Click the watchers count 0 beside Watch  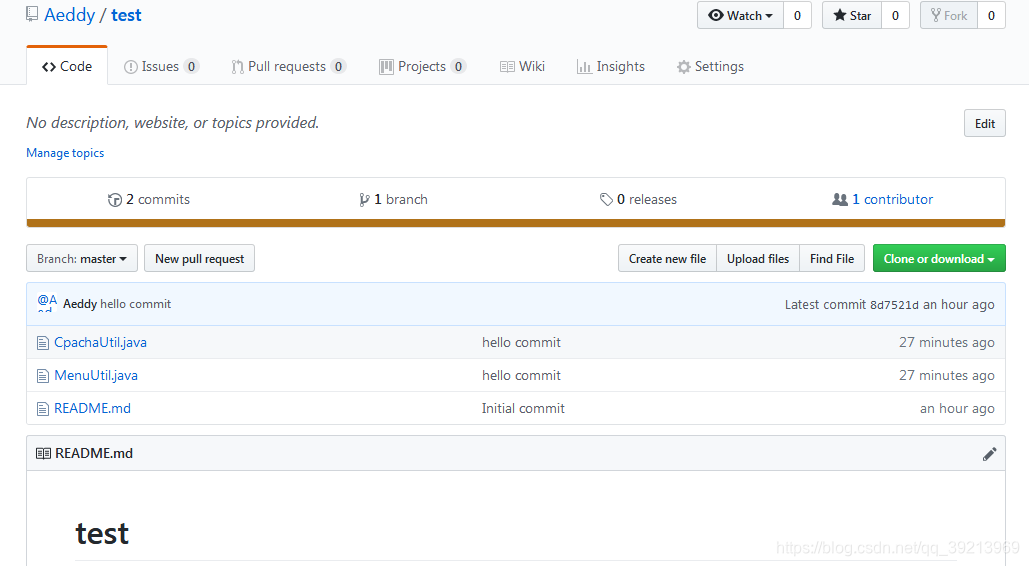pos(797,16)
